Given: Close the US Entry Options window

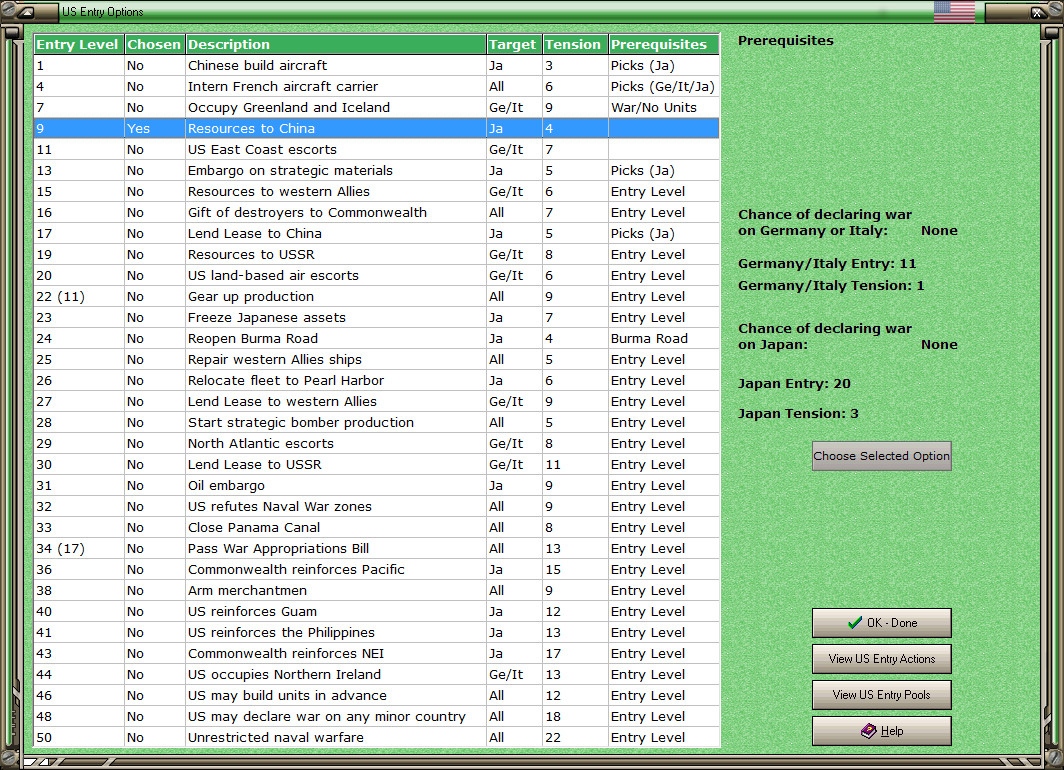Looking at the screenshot, I should [1038, 12].
